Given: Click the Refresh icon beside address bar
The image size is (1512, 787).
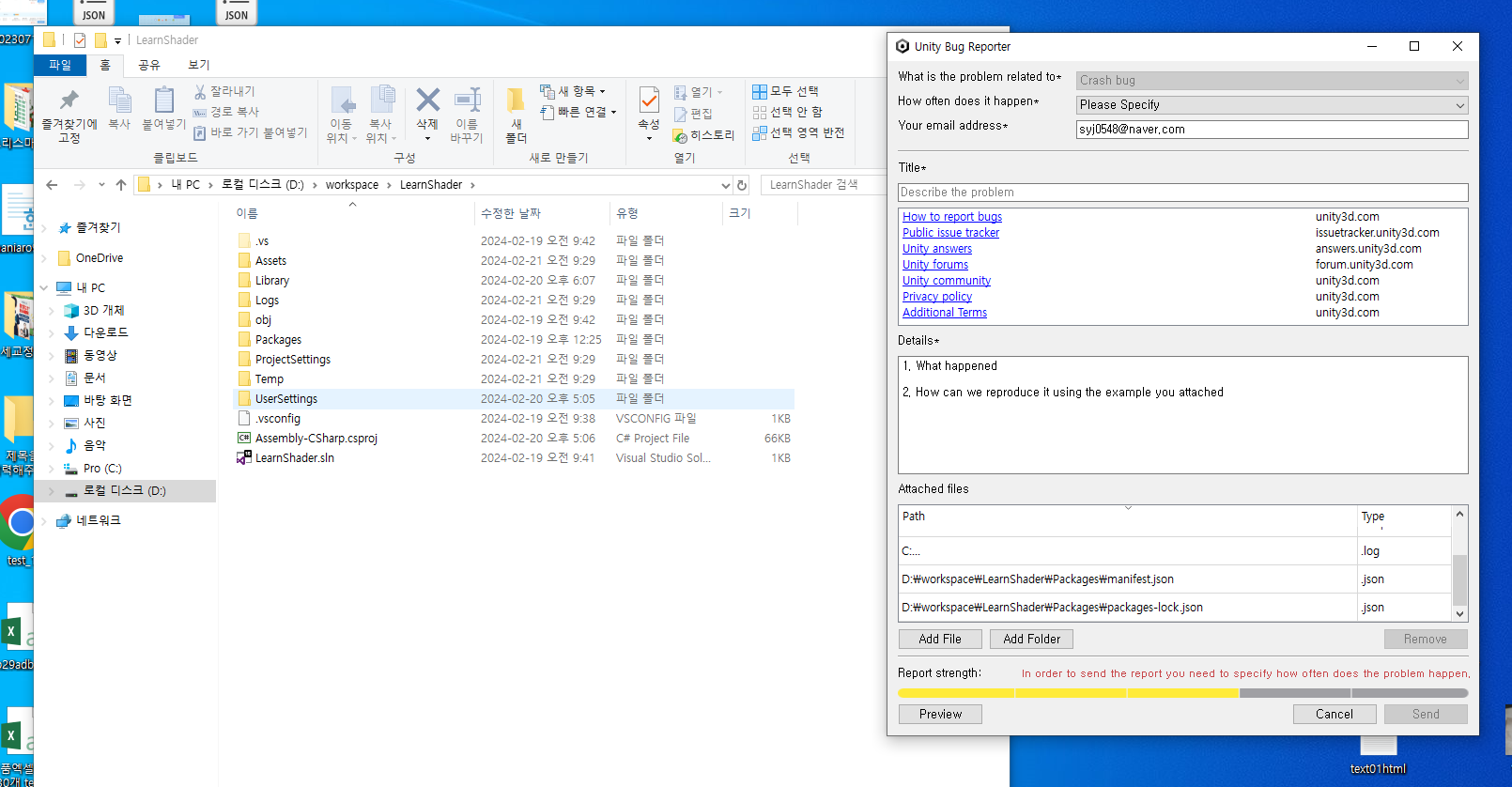Looking at the screenshot, I should [x=742, y=185].
